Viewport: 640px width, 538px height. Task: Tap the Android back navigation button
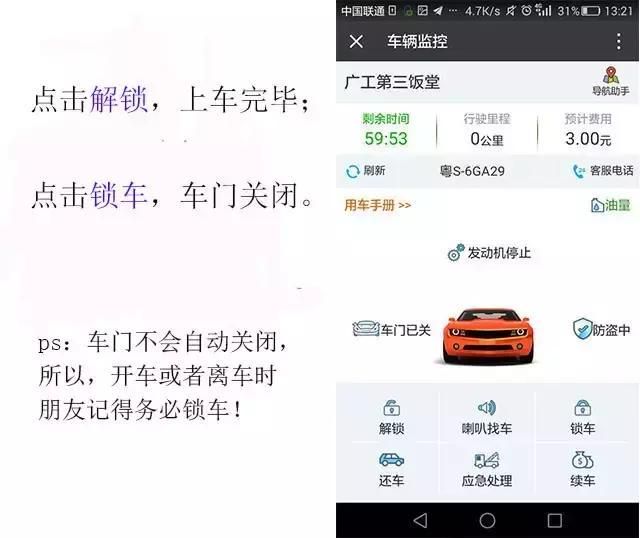point(420,520)
